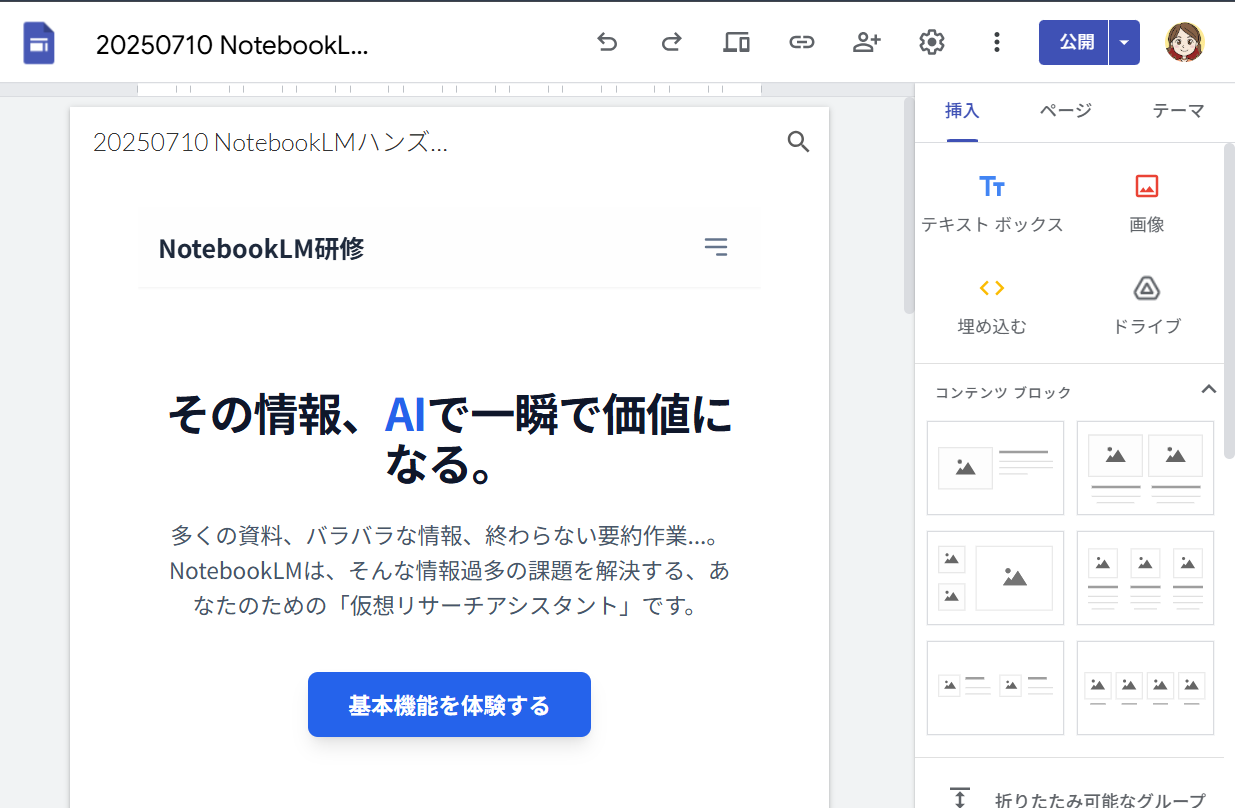Click the redo icon

(x=671, y=42)
